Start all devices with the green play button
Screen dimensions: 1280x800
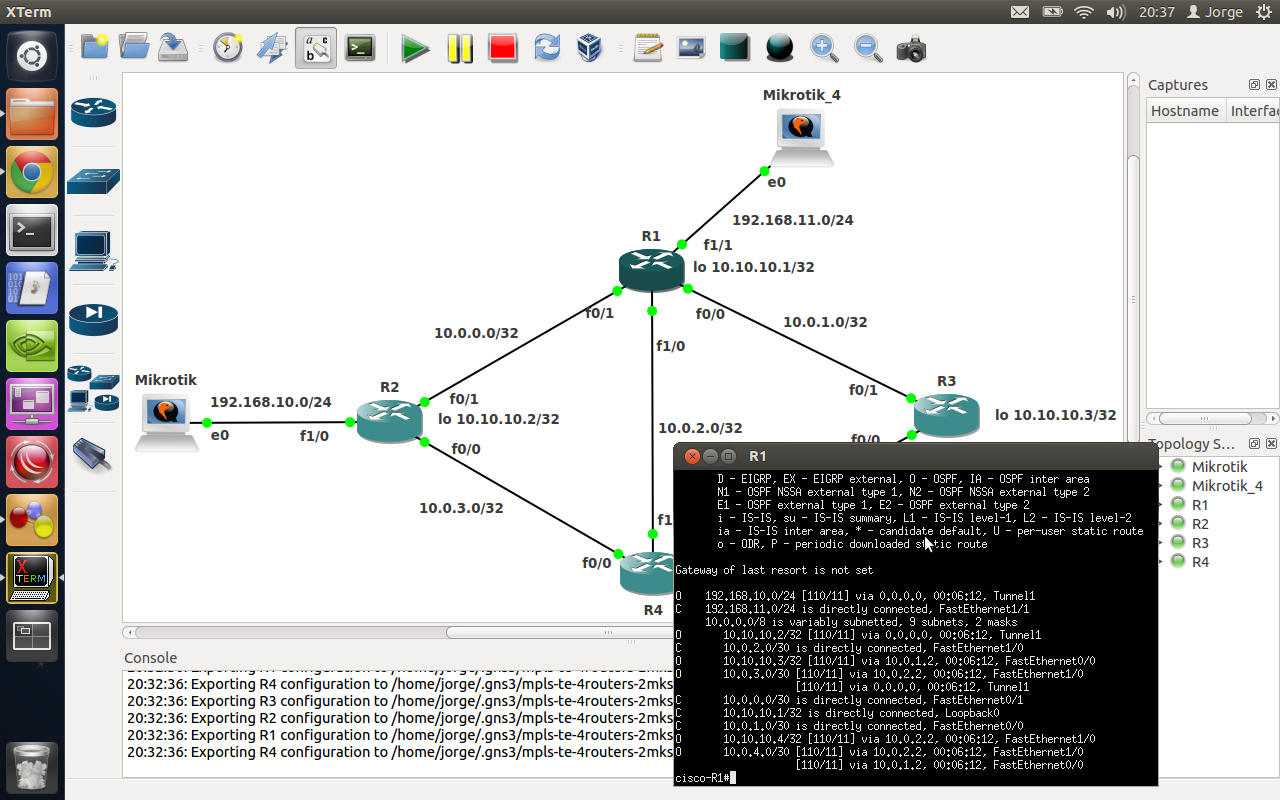click(x=415, y=48)
